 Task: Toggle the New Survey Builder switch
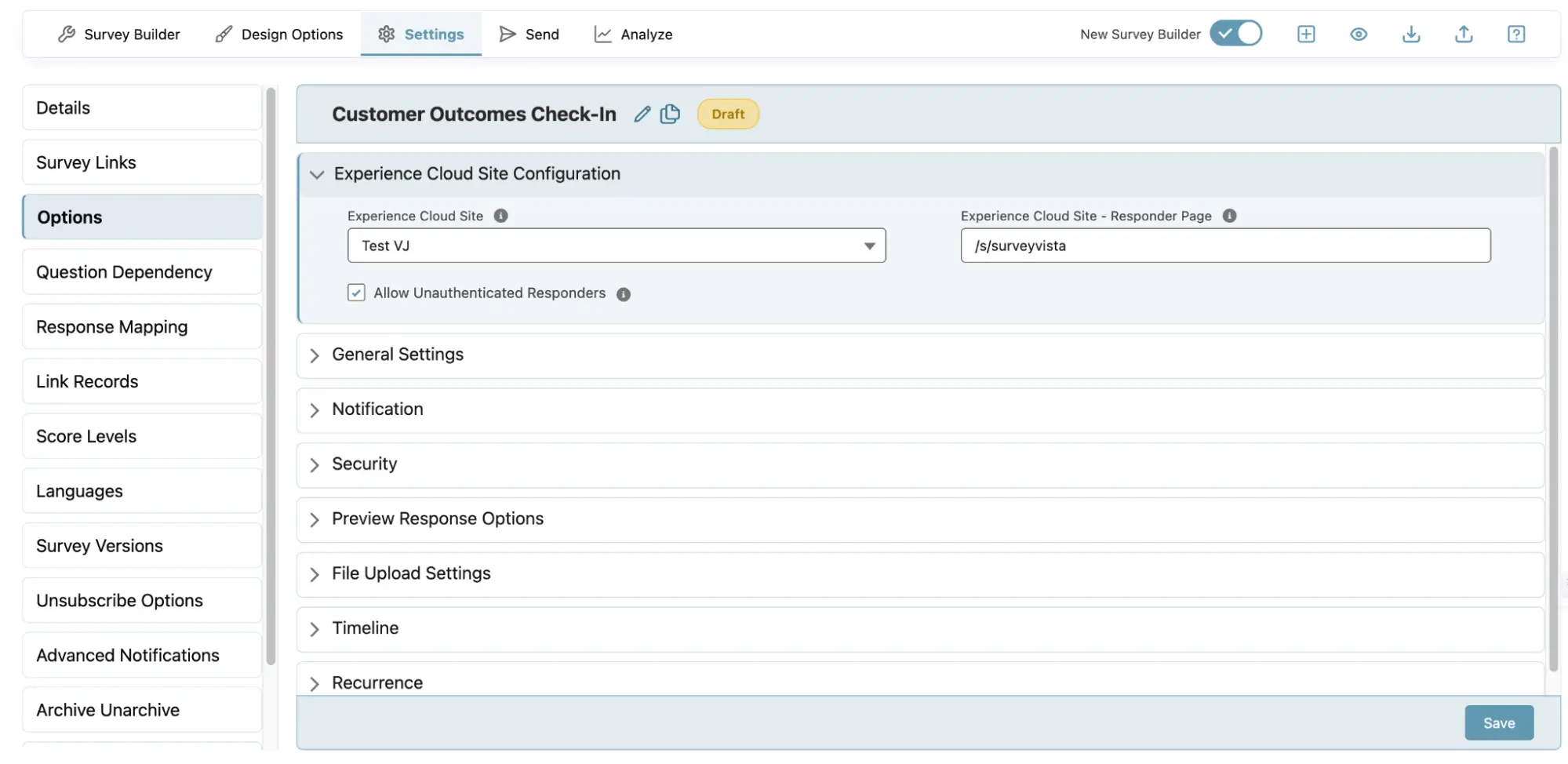coord(1235,34)
